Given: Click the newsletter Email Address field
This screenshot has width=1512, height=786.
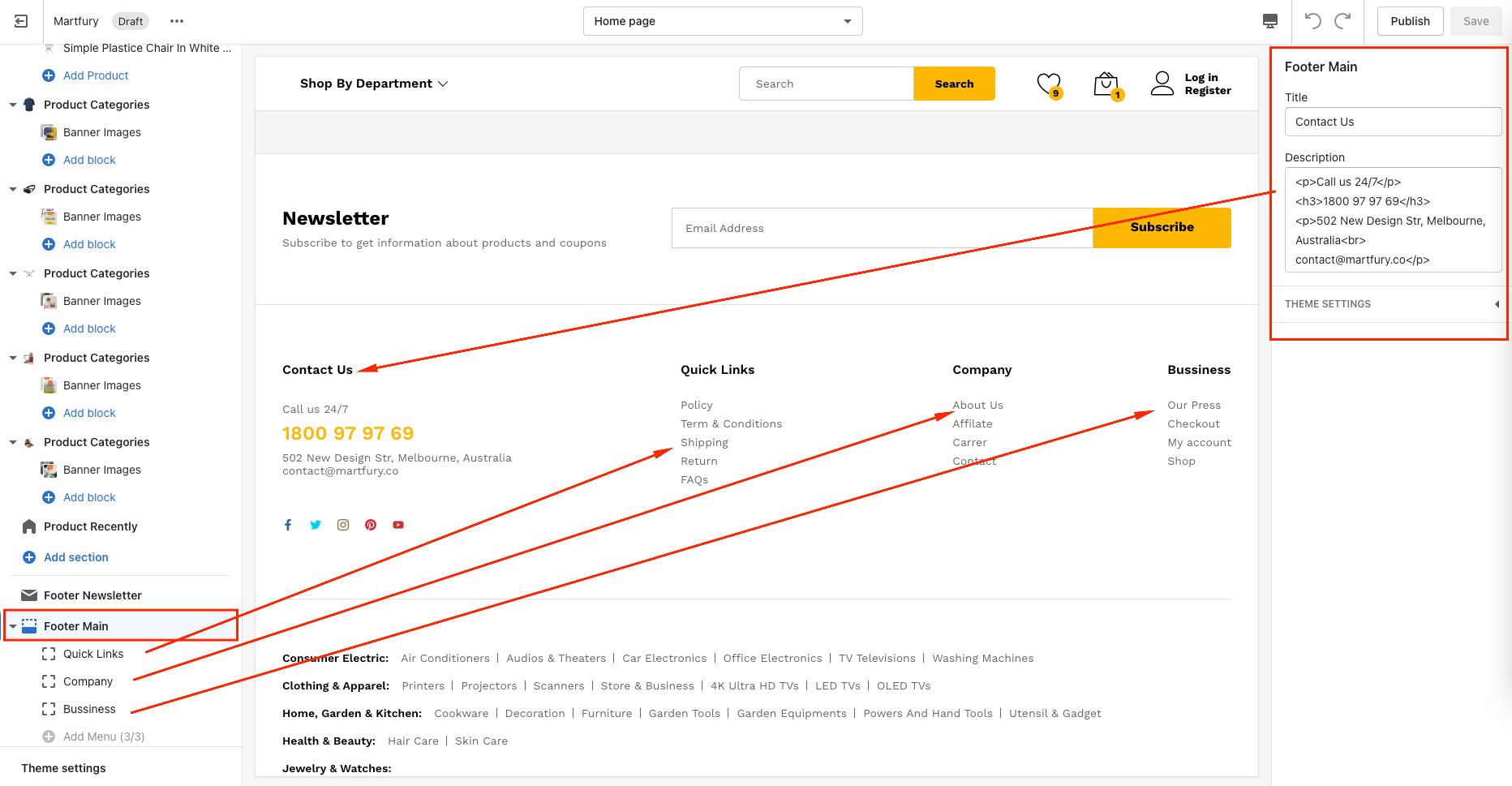Looking at the screenshot, I should pos(882,228).
